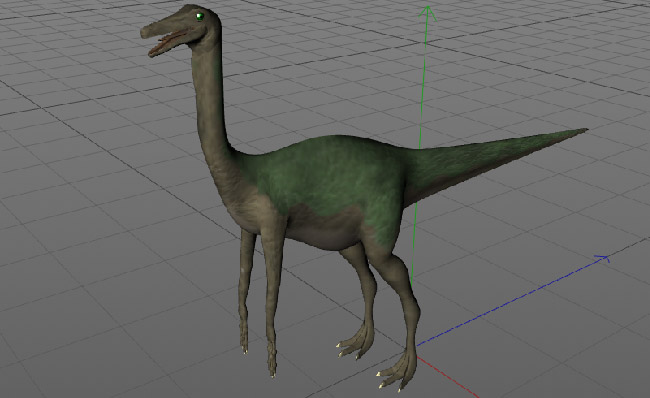Click the nearer front arm of the dinosaur

pyautogui.click(x=272, y=298)
